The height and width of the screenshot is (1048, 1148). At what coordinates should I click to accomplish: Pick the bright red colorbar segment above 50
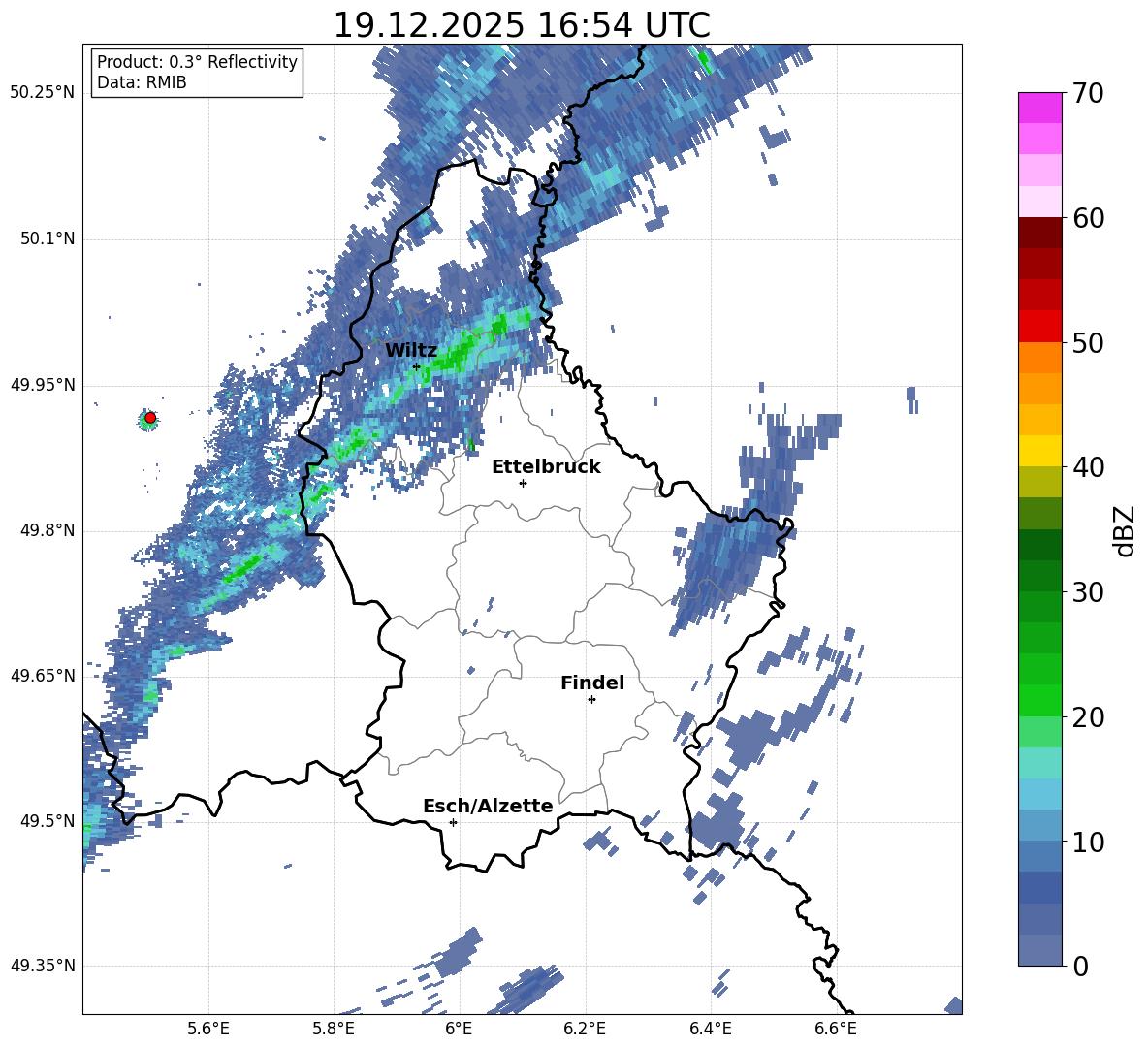[1039, 327]
